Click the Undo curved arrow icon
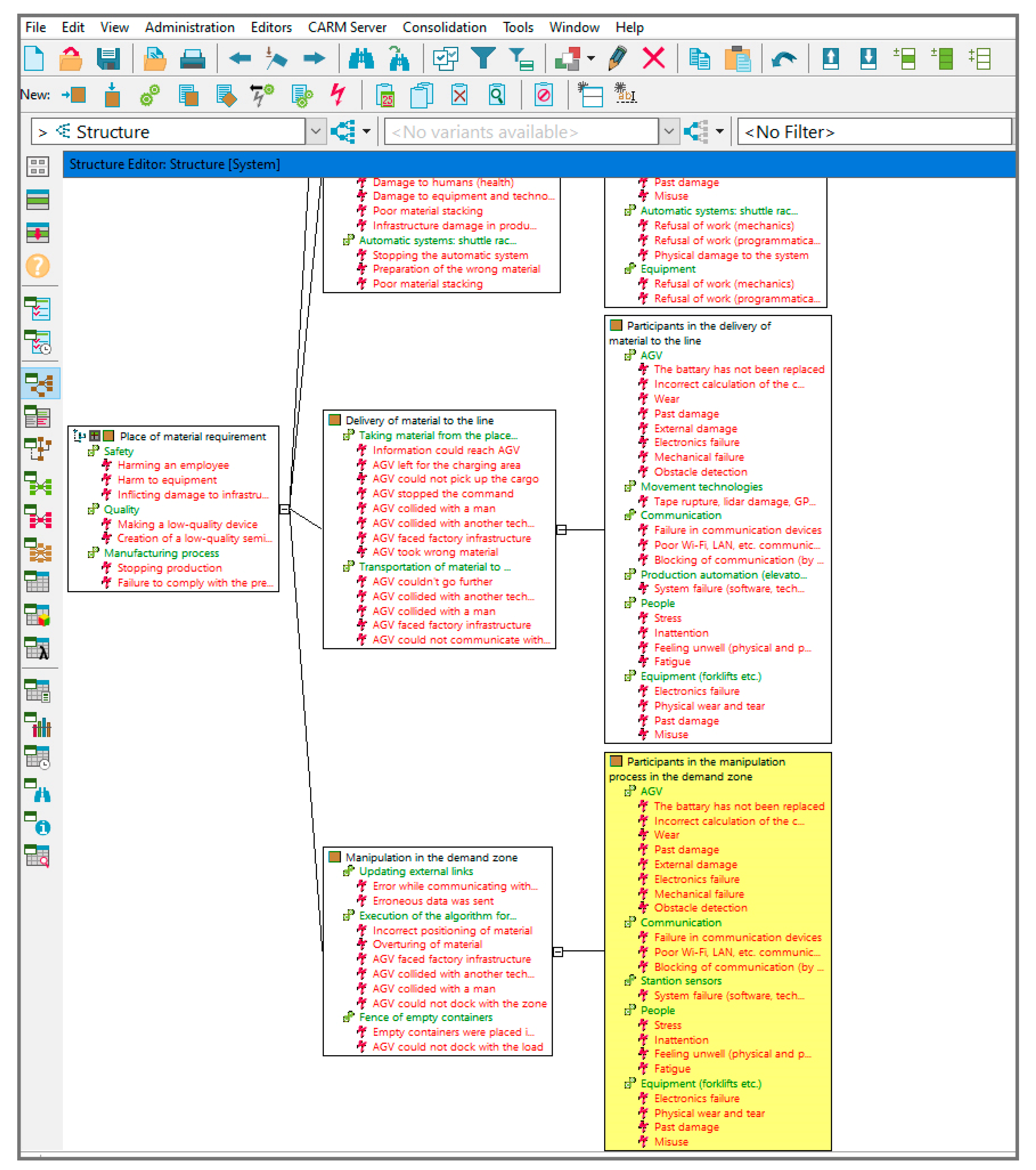 pos(784,58)
